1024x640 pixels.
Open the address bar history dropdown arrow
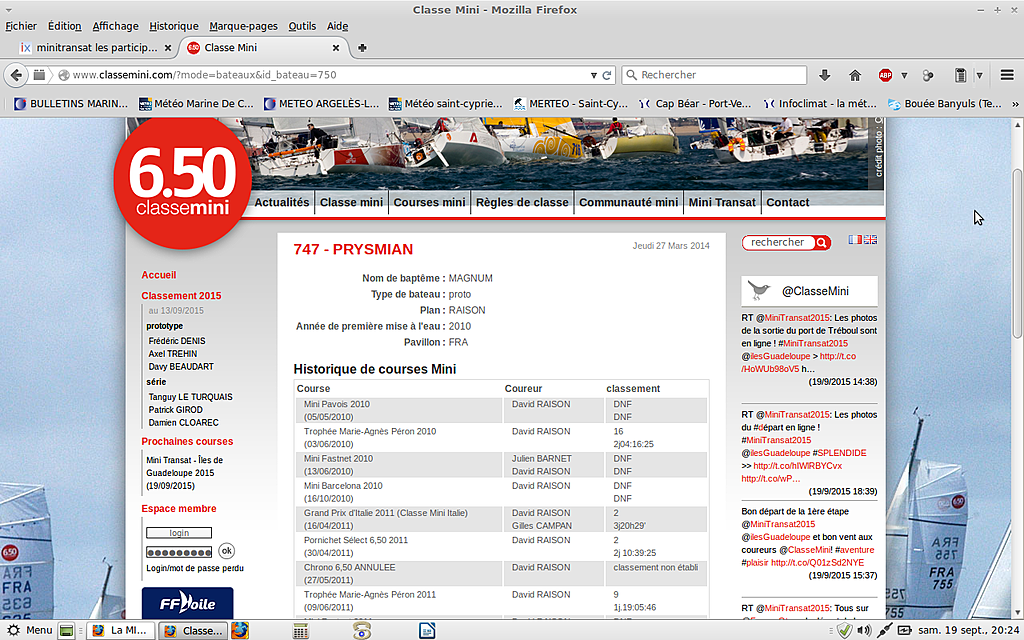pyautogui.click(x=594, y=75)
